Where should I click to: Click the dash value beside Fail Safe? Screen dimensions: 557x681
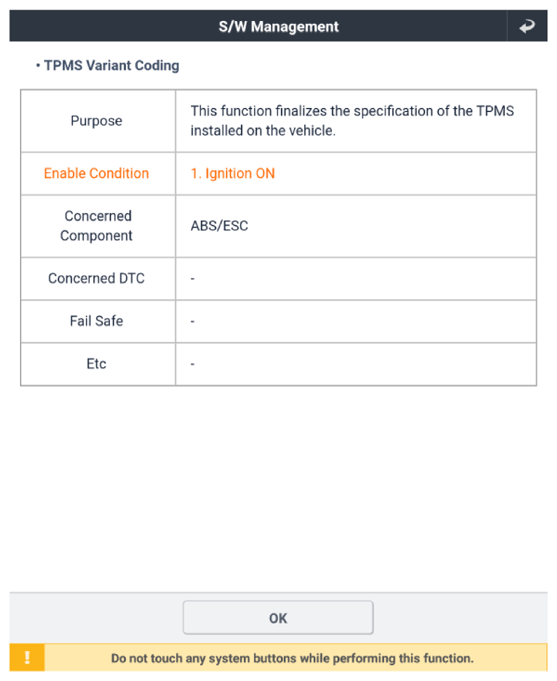pos(192,321)
